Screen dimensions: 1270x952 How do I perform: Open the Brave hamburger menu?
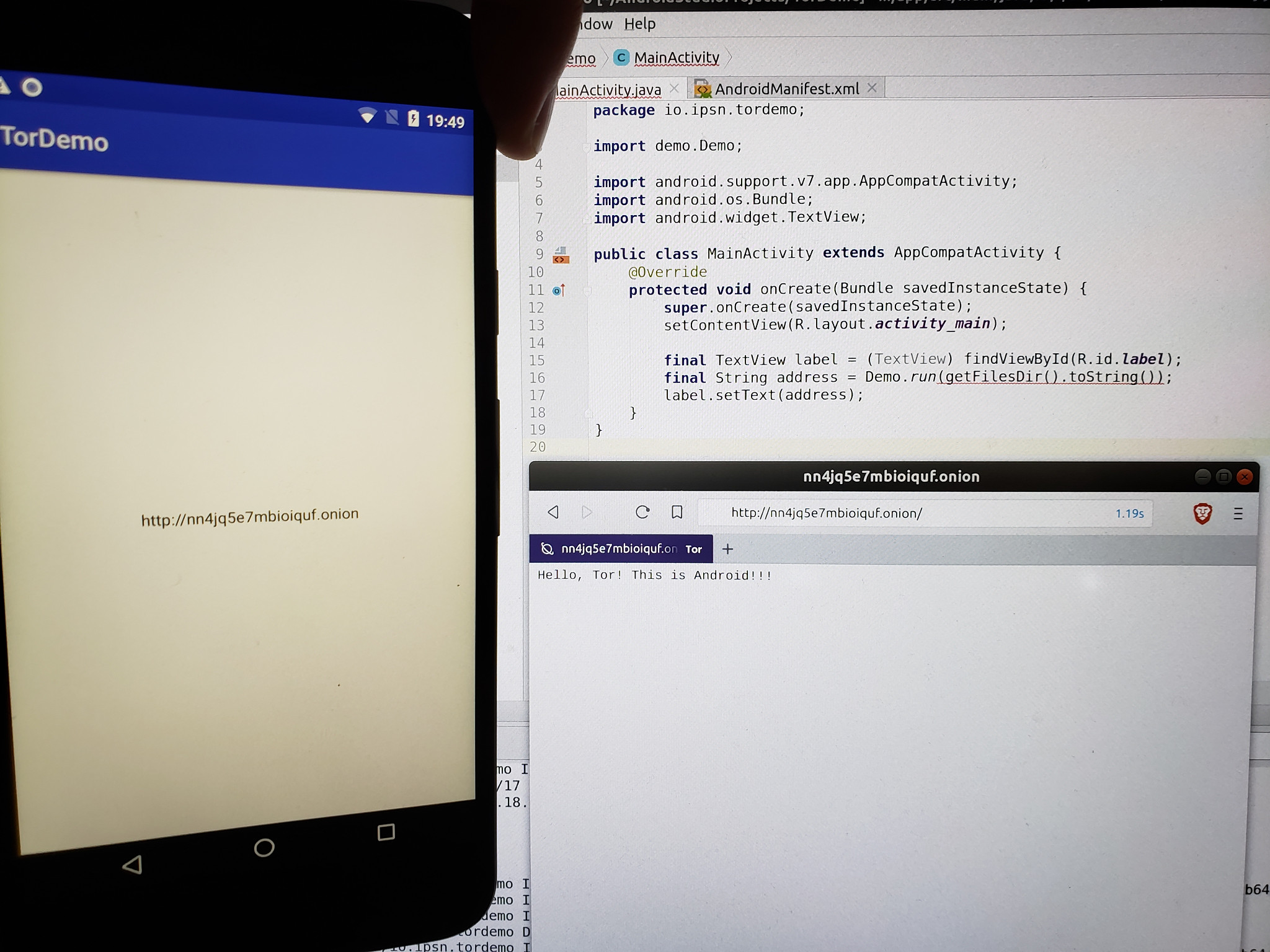click(1238, 513)
